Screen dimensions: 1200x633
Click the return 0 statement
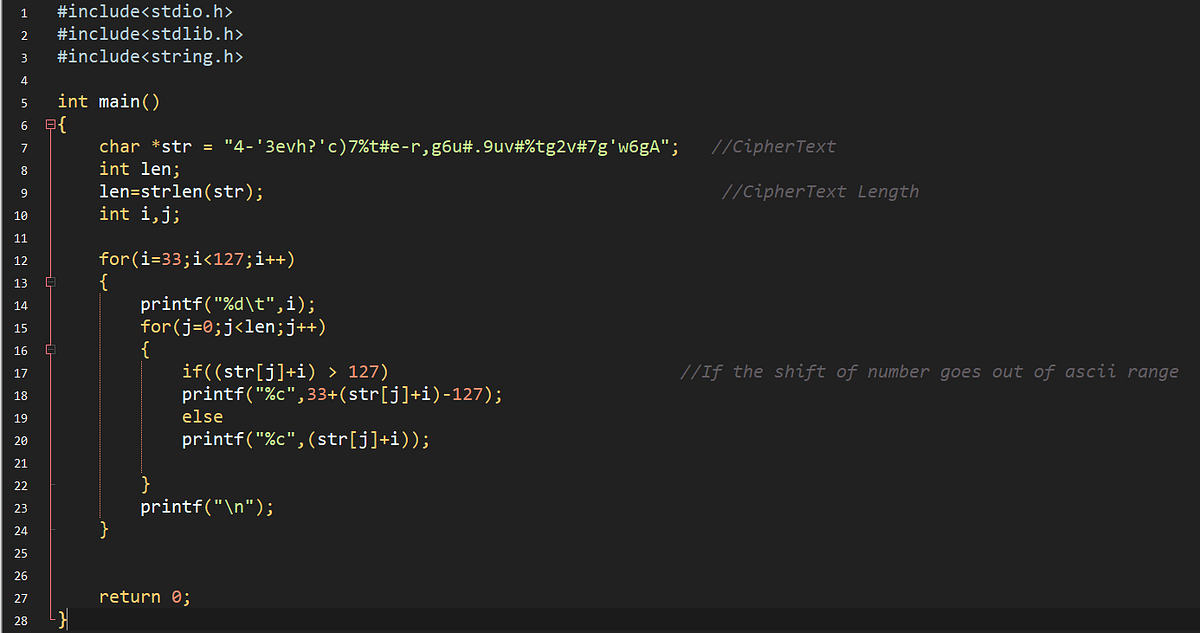click(145, 596)
